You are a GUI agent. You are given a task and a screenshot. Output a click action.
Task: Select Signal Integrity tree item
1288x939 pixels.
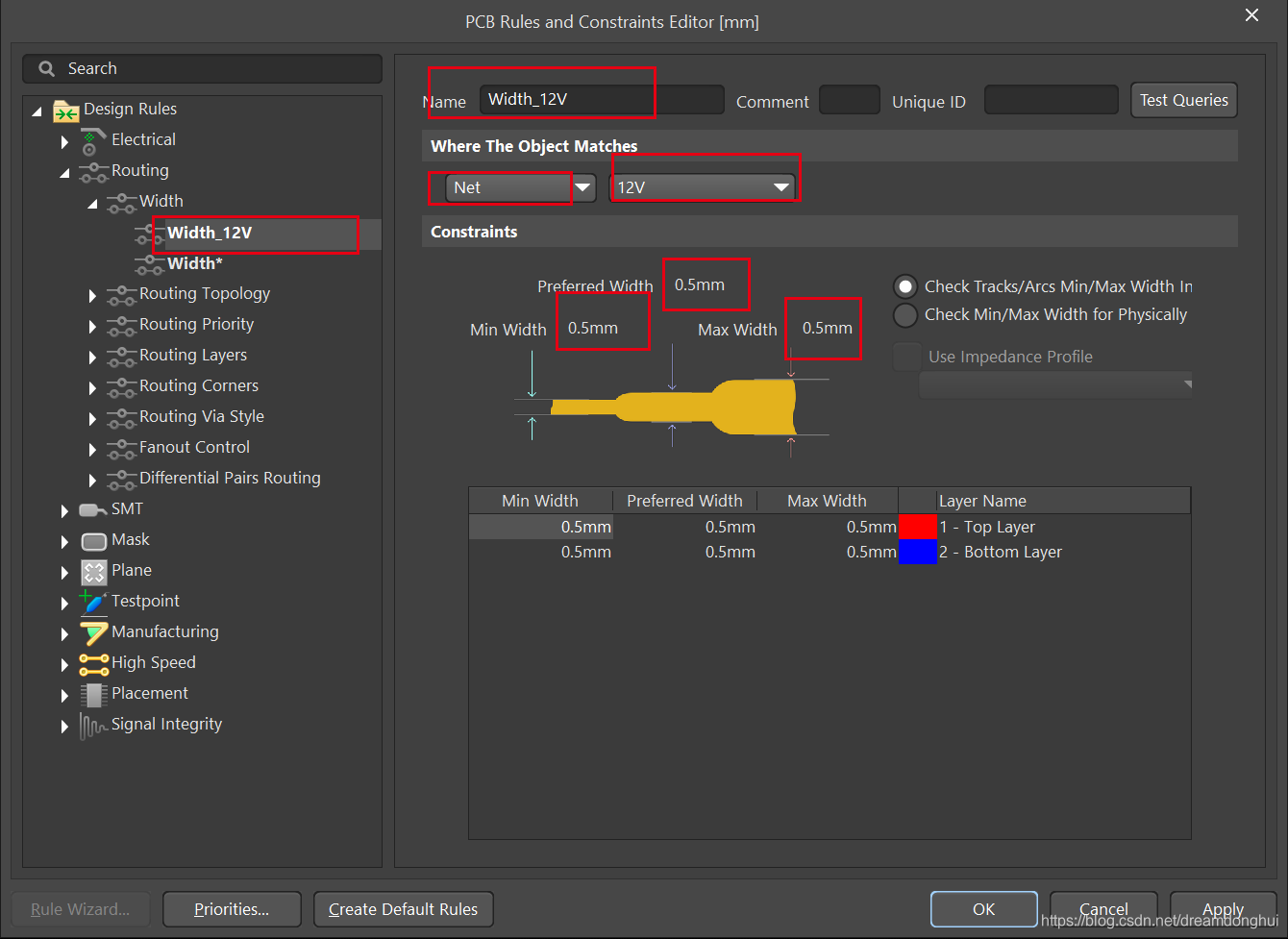click(166, 725)
